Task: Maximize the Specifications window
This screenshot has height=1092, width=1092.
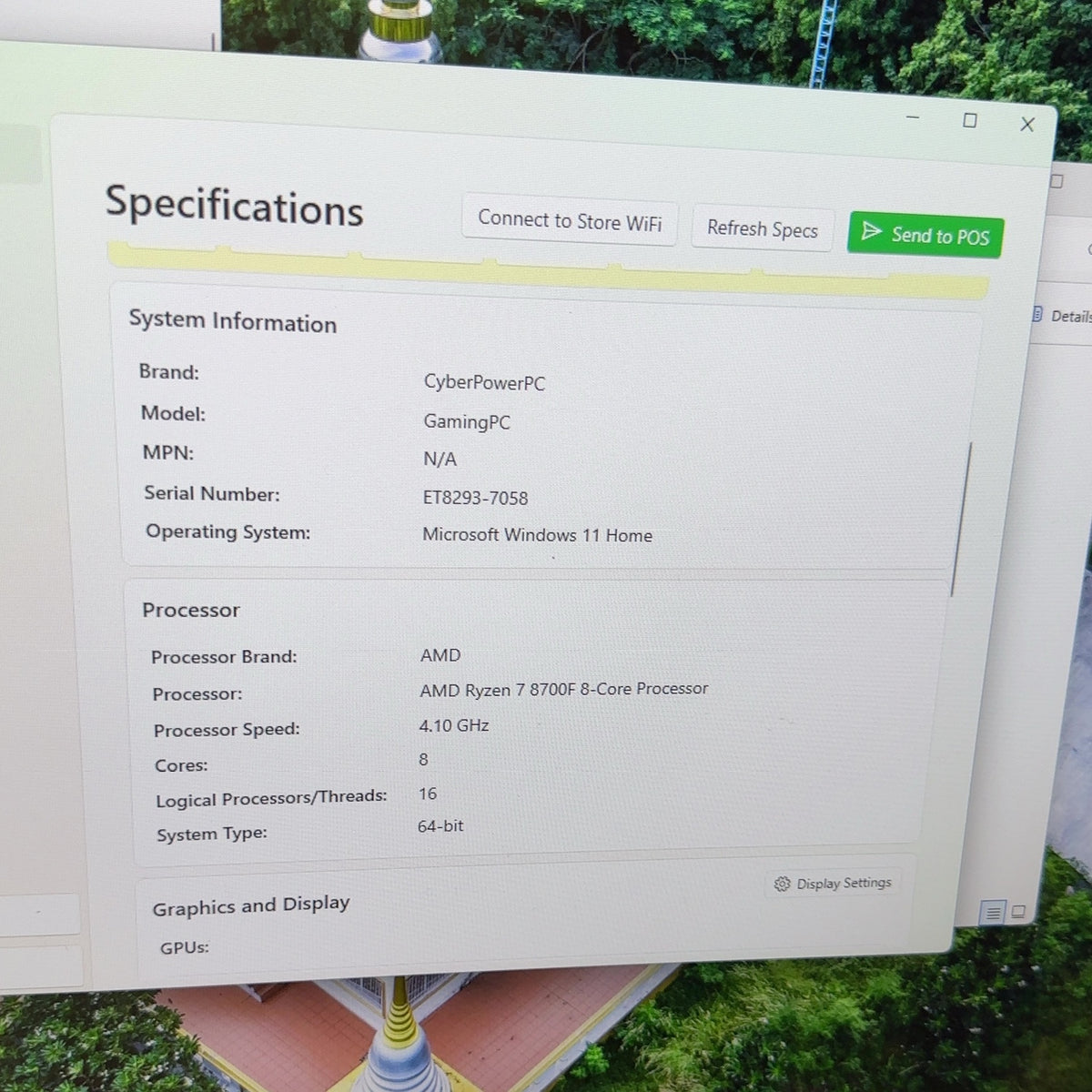Action: [970, 120]
